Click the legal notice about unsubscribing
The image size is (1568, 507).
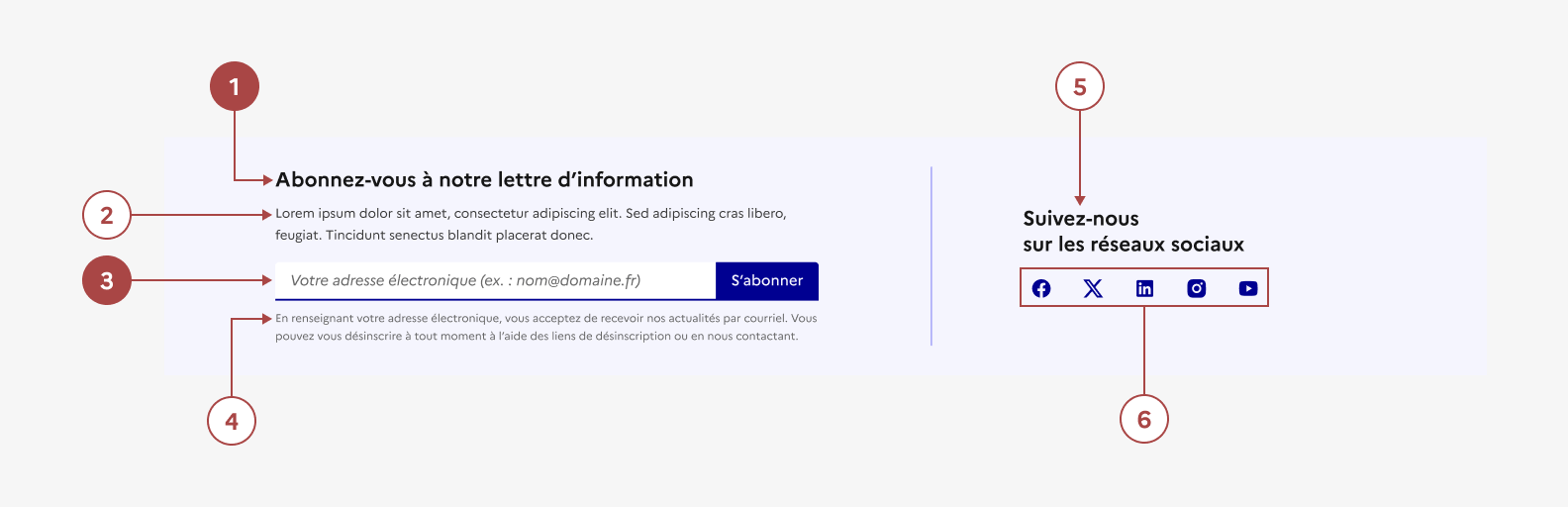click(545, 328)
